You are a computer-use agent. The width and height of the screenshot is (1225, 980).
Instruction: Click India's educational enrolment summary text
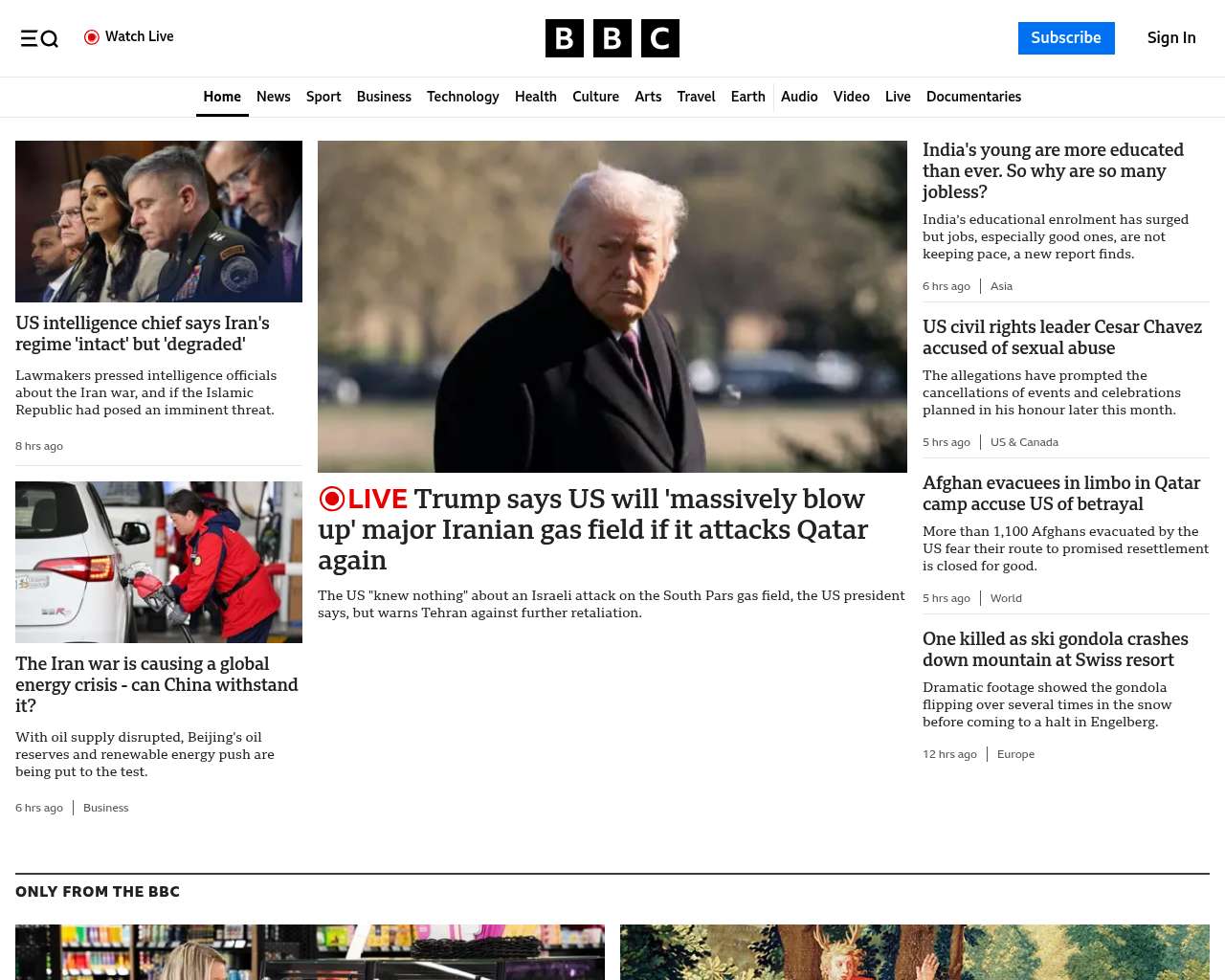pyautogui.click(x=1056, y=236)
